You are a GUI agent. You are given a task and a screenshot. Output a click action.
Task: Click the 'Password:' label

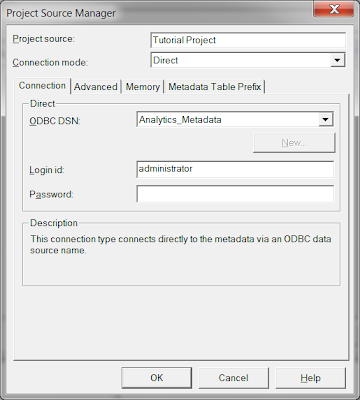pos(51,194)
